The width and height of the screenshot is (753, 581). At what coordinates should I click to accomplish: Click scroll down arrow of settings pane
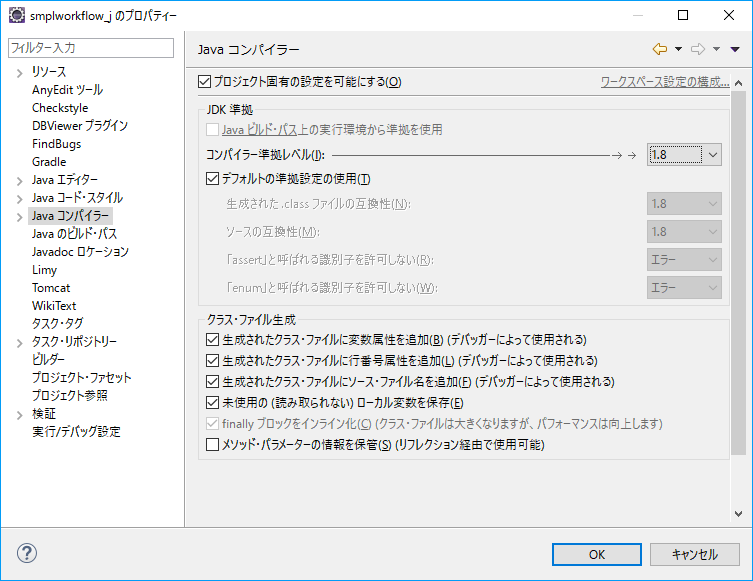pos(739,514)
